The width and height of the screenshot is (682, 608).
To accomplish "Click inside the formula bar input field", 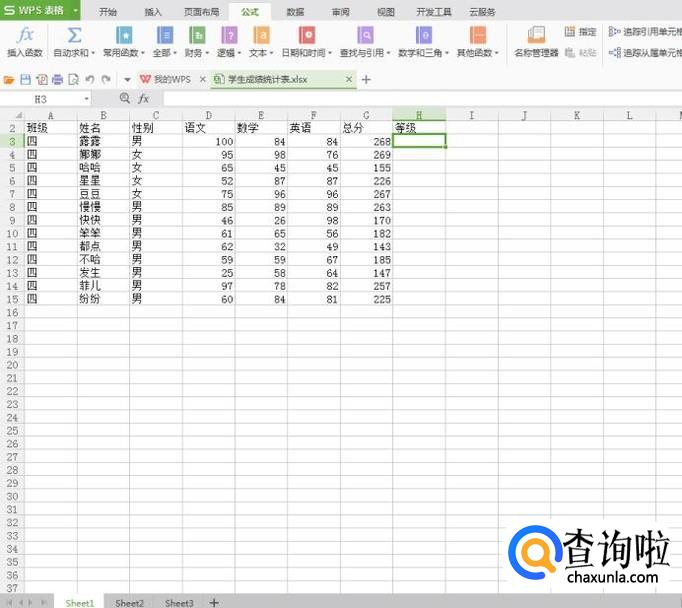I will [x=422, y=99].
